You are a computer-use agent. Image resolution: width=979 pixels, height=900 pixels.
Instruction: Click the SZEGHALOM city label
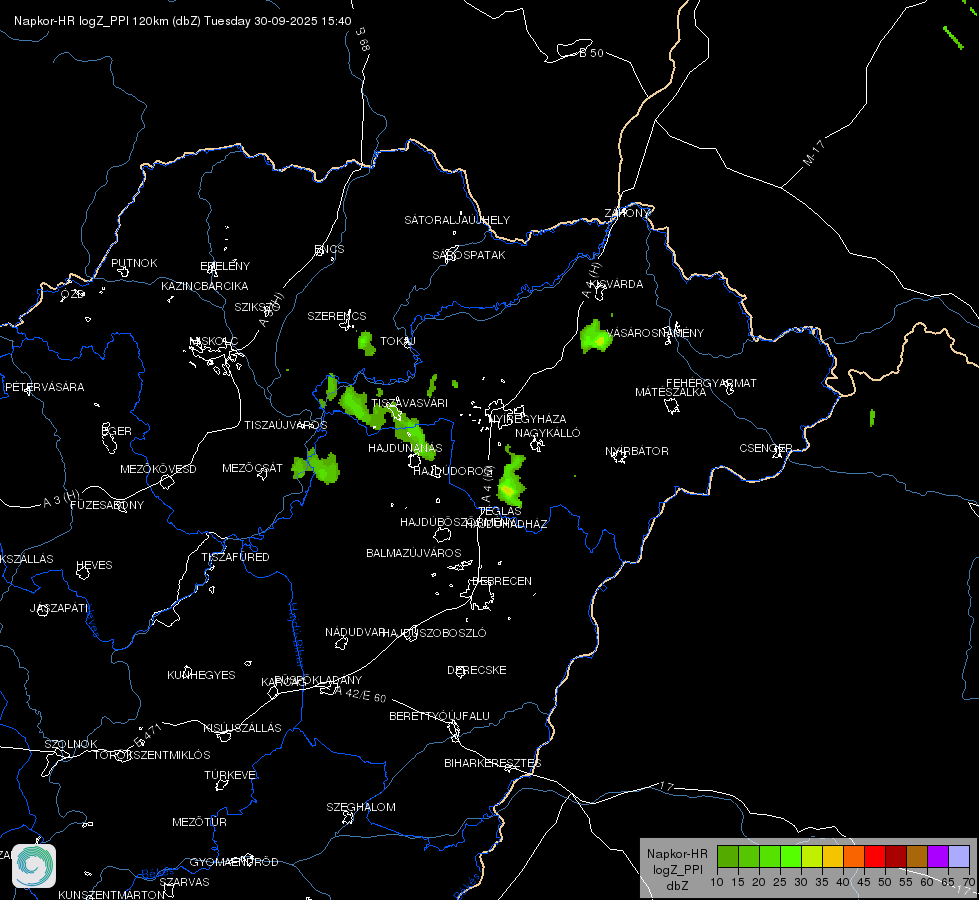coord(361,807)
